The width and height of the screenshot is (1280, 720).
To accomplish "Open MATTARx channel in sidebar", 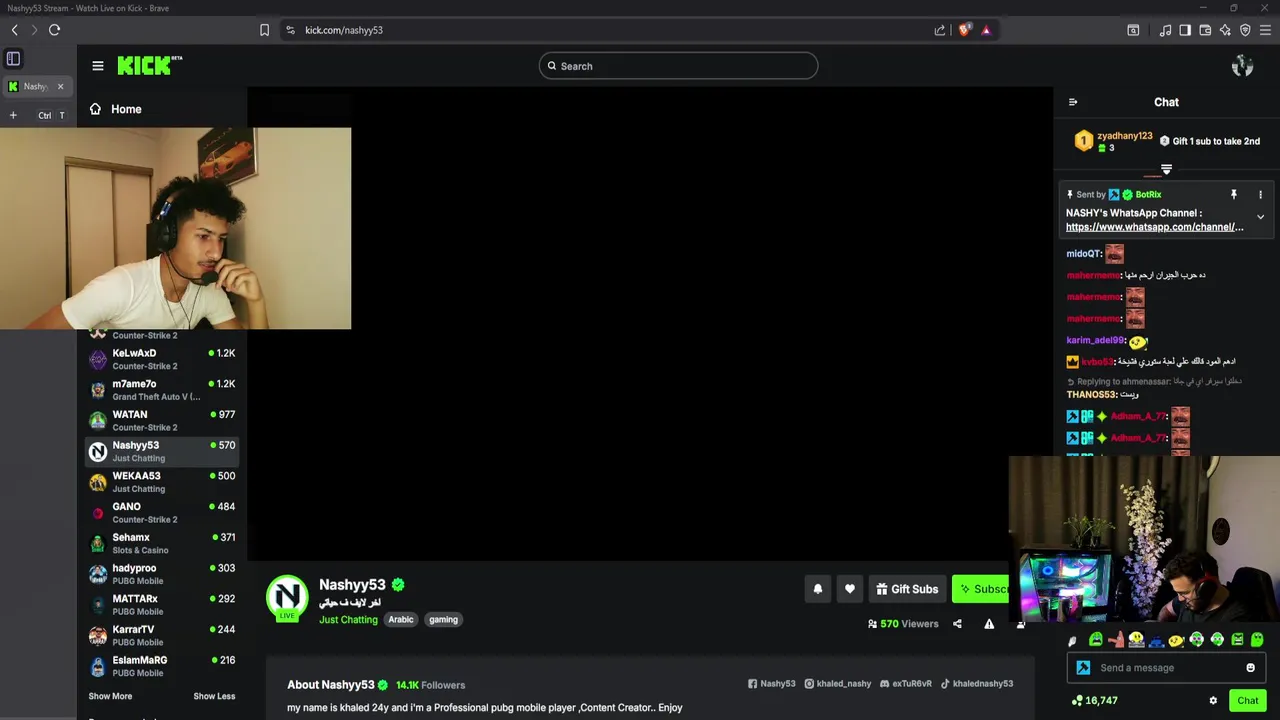I will [x=162, y=605].
